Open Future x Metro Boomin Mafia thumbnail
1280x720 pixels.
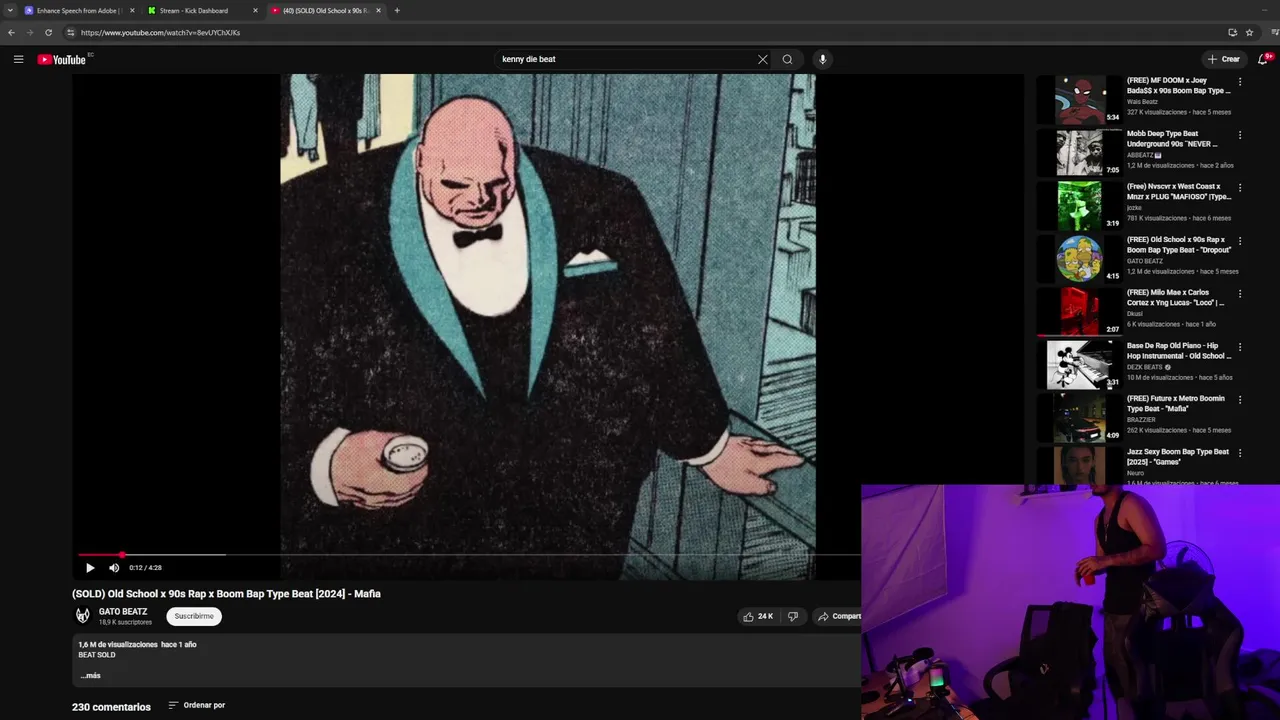[1080, 418]
